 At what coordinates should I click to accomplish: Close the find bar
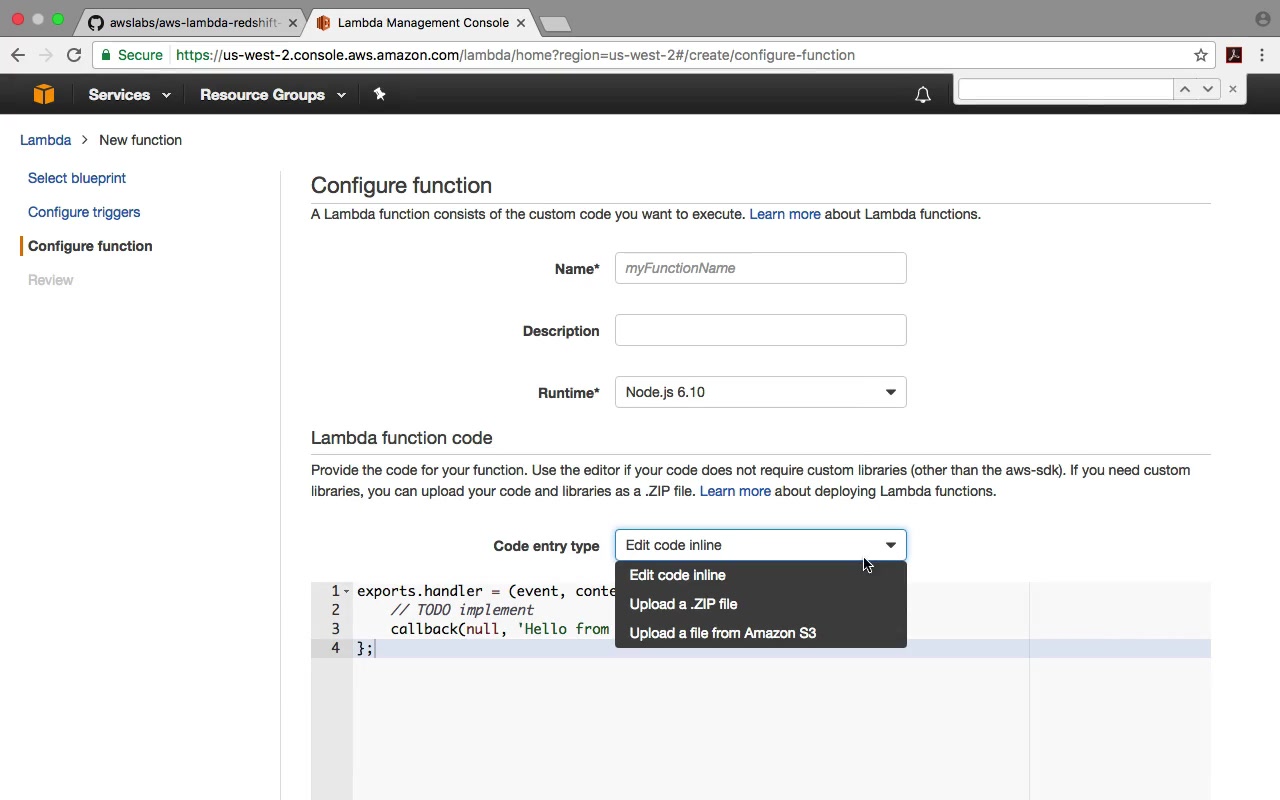click(x=1233, y=89)
